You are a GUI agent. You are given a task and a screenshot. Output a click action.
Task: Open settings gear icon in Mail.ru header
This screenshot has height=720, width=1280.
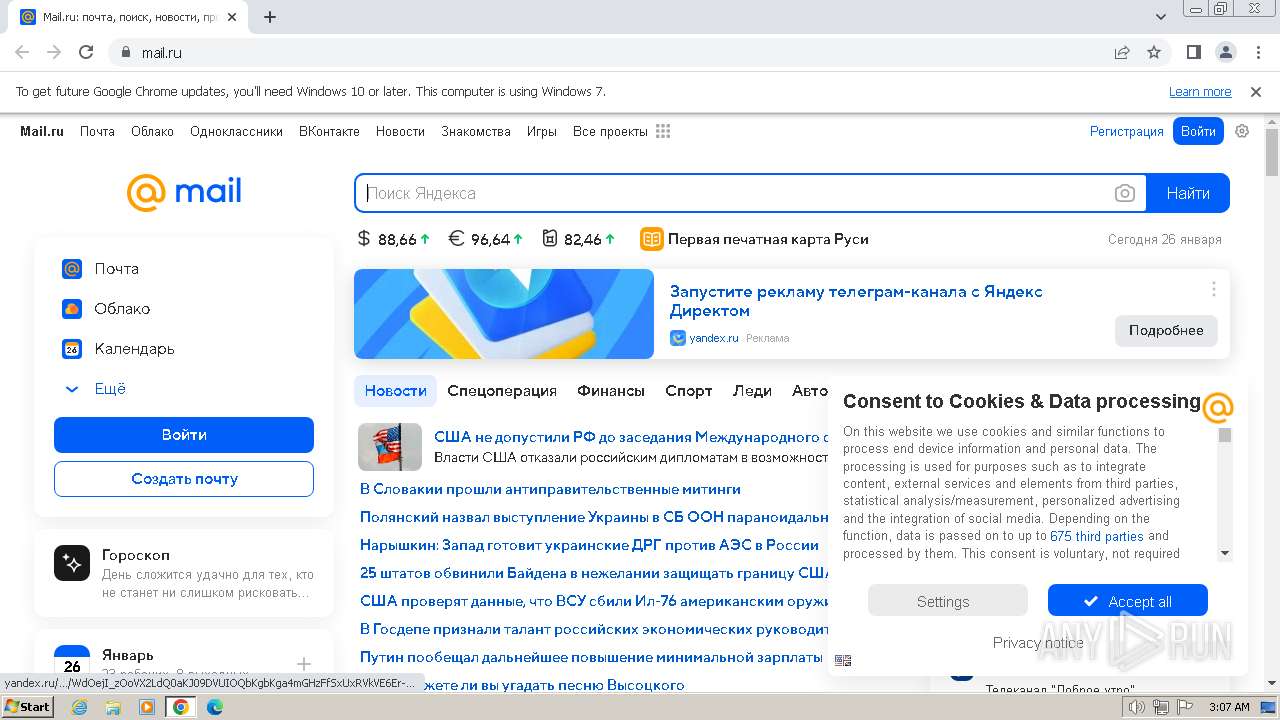[x=1242, y=131]
